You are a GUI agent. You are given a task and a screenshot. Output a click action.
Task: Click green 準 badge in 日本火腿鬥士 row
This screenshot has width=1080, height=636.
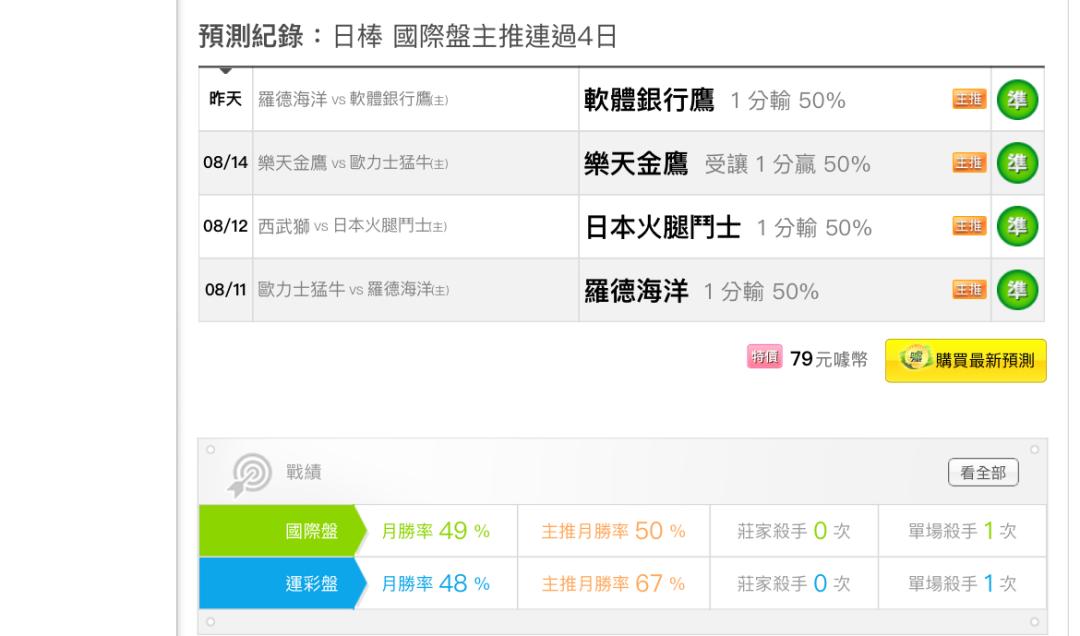(1017, 227)
